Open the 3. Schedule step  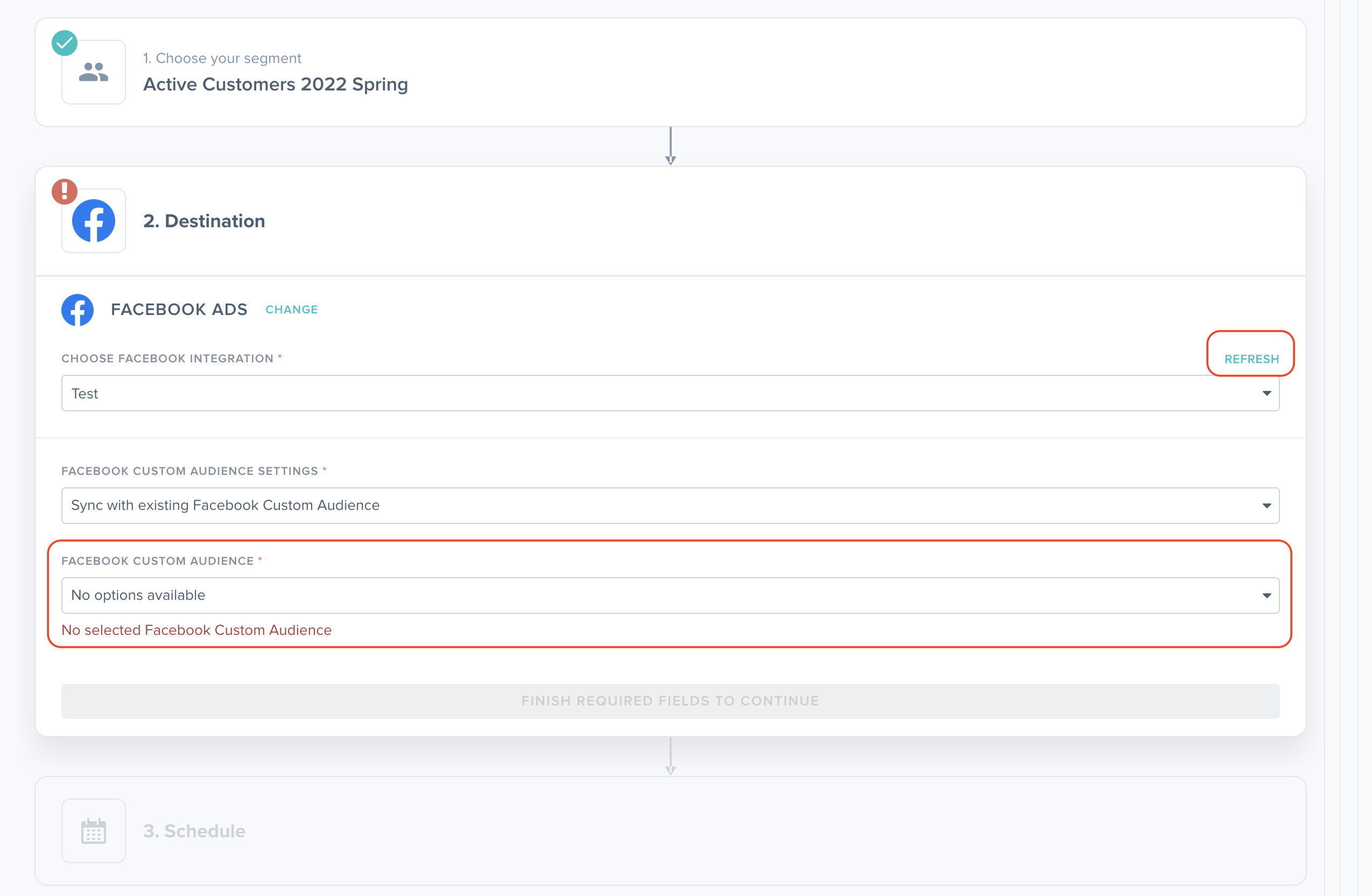(x=671, y=831)
